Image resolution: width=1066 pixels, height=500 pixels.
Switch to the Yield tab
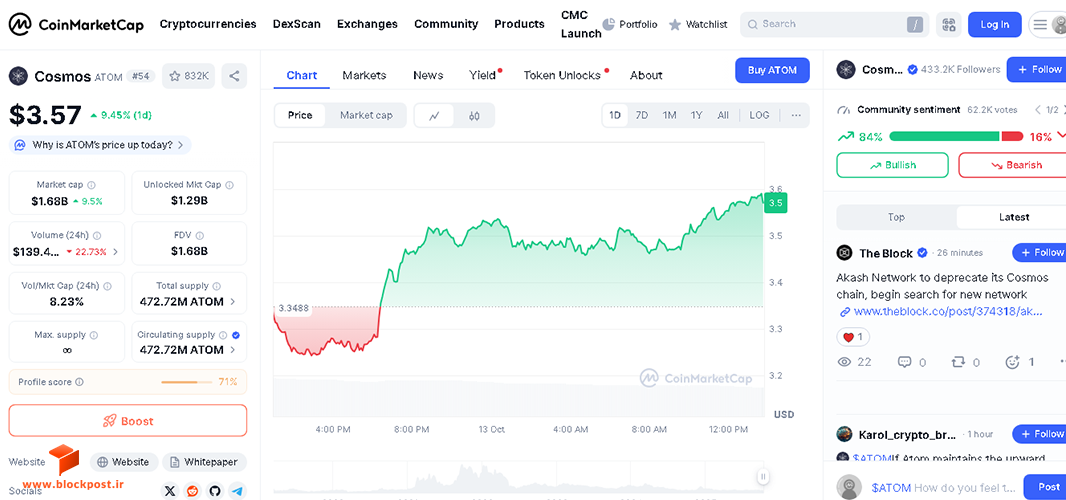pyautogui.click(x=483, y=76)
